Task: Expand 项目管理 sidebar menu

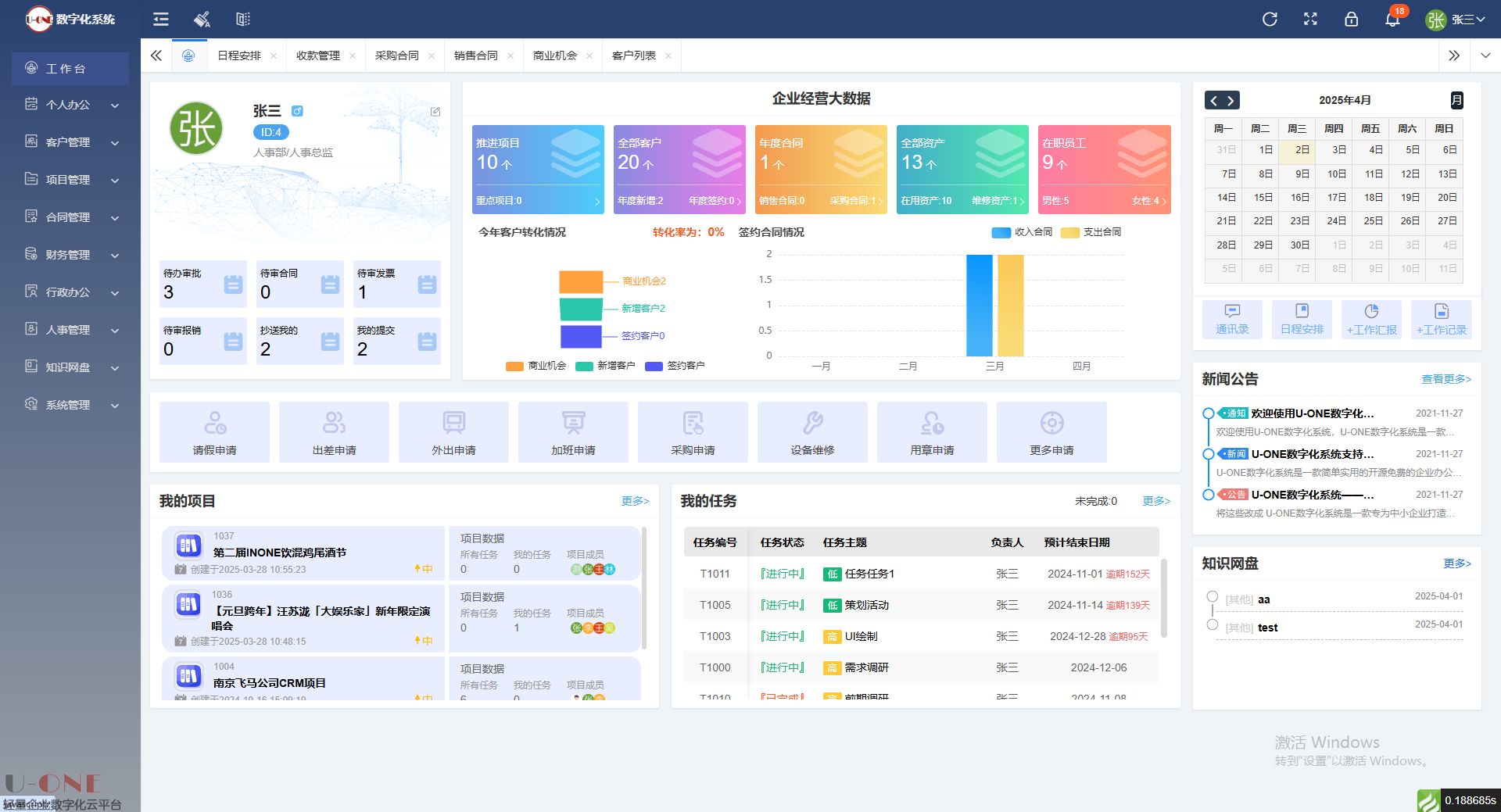Action: point(70,180)
